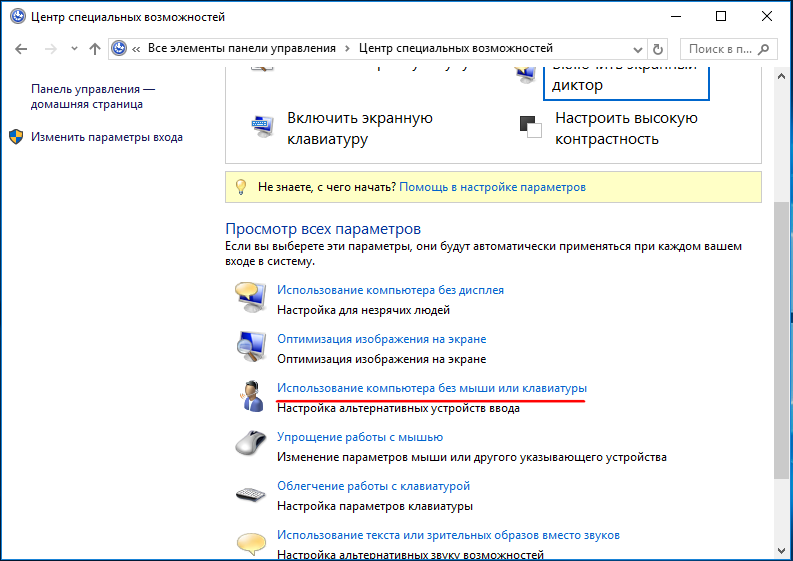Maximize the Ease of Access Center window
Image resolution: width=793 pixels, height=561 pixels.
click(x=721, y=16)
